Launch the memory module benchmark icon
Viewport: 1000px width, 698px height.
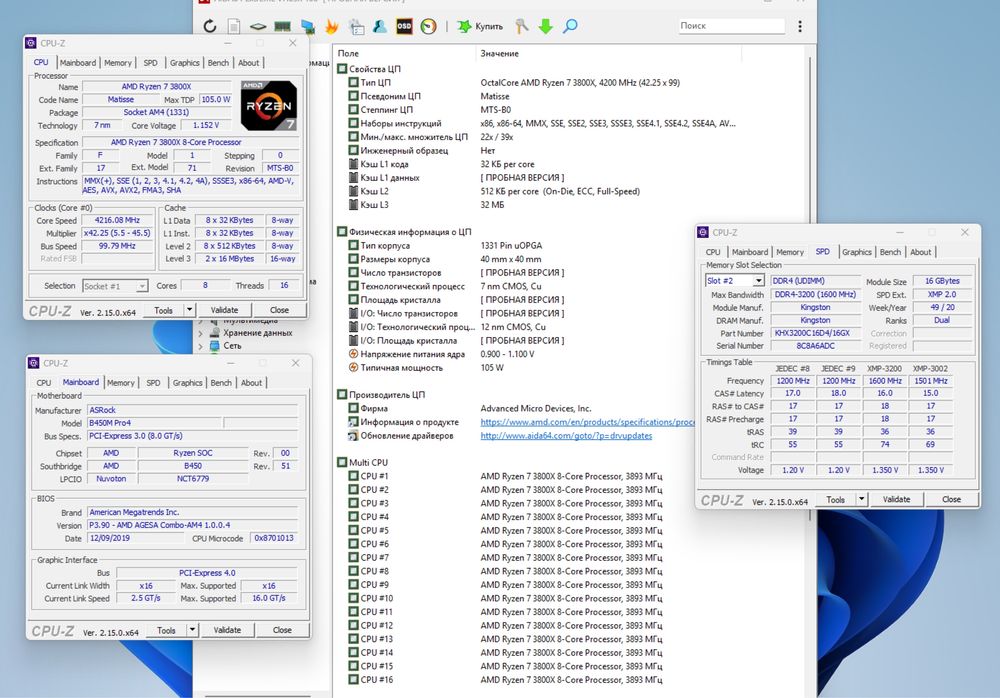coord(282,26)
